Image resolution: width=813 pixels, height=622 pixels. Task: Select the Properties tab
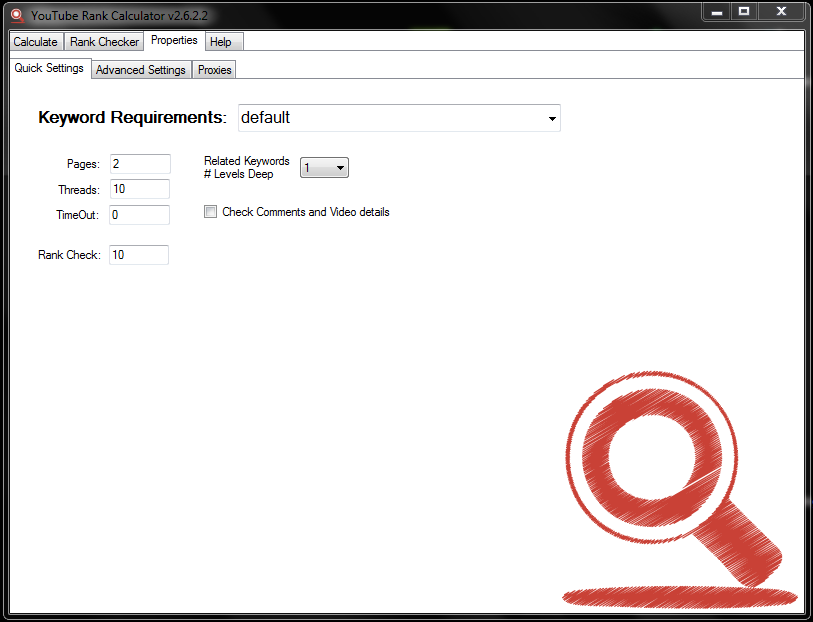tap(174, 40)
